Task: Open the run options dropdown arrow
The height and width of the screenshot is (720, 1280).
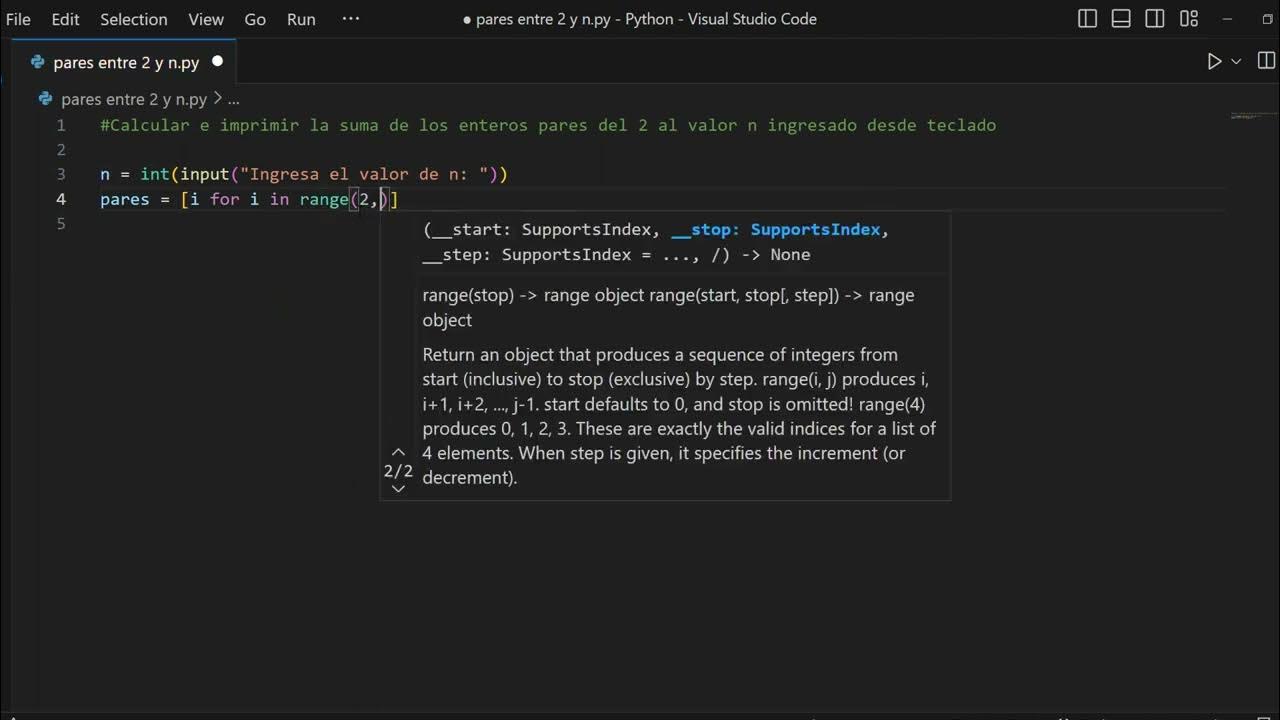Action: click(1236, 62)
